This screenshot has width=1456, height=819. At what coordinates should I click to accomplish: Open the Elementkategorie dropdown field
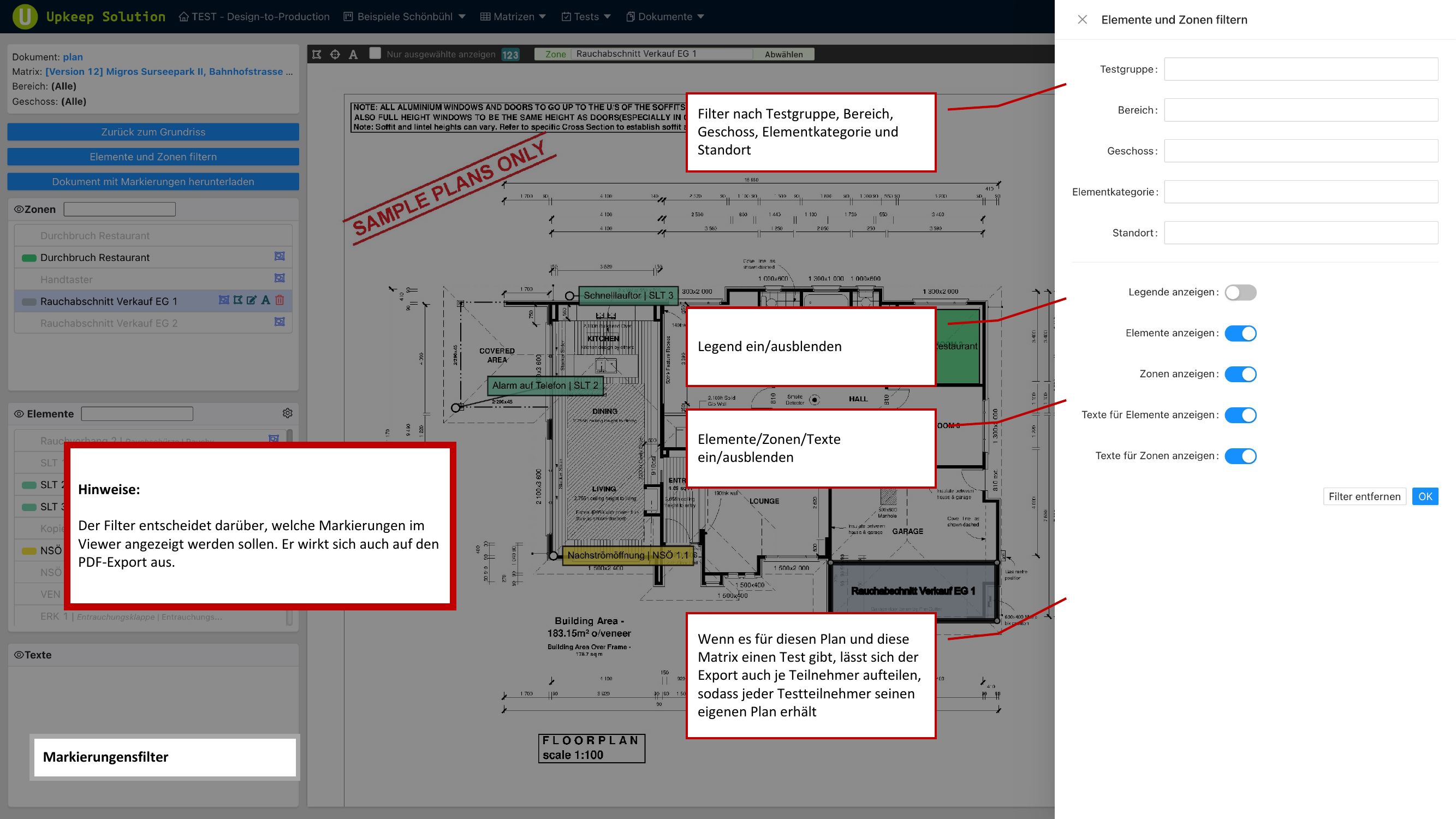pyautogui.click(x=1300, y=192)
